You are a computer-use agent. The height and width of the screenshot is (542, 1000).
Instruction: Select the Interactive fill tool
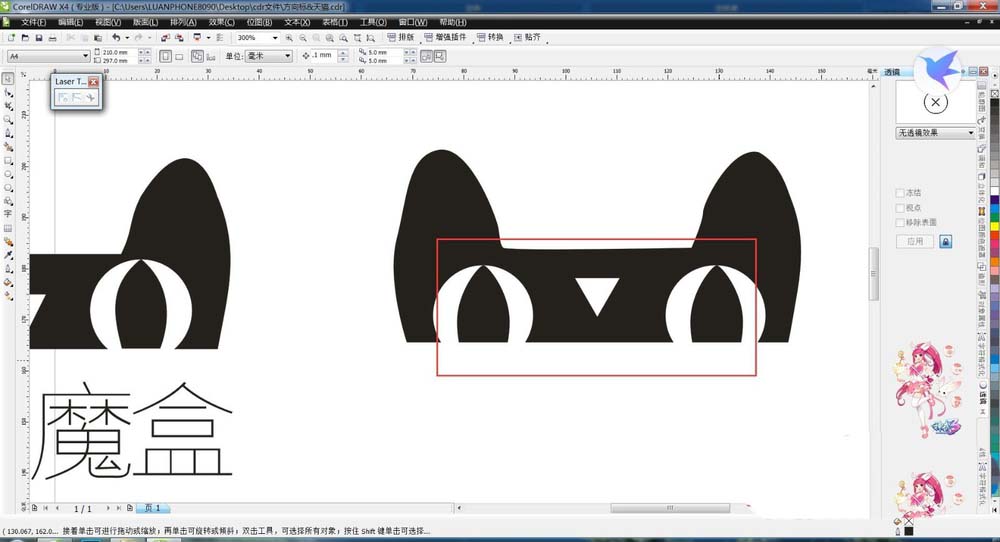pos(8,296)
